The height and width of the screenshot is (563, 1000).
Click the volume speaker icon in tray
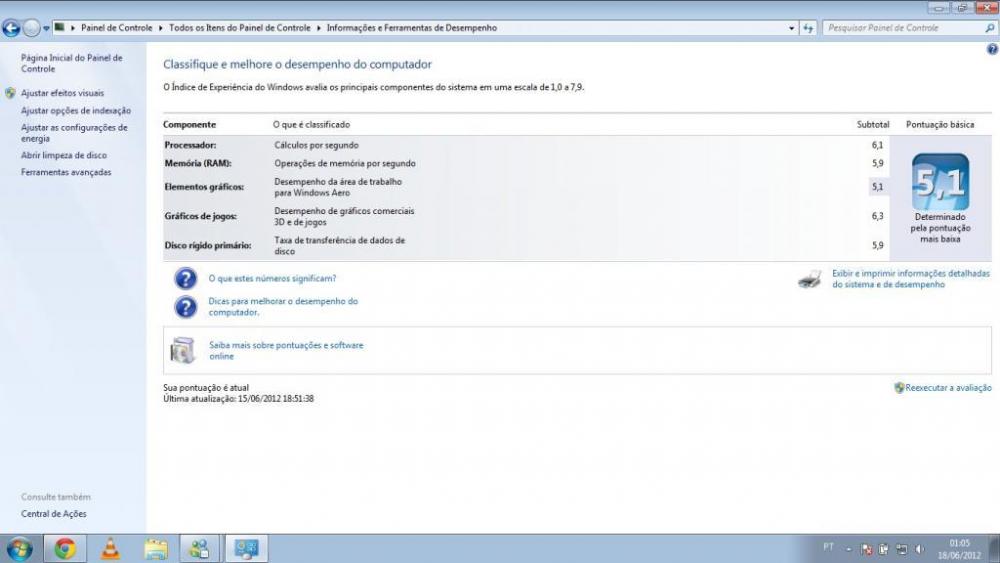click(x=917, y=549)
